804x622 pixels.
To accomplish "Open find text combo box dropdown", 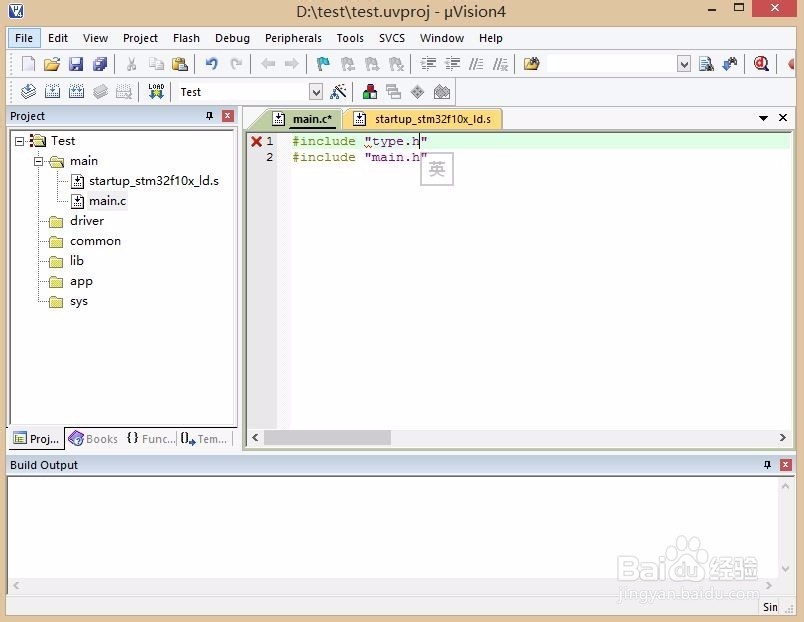I will coord(684,64).
